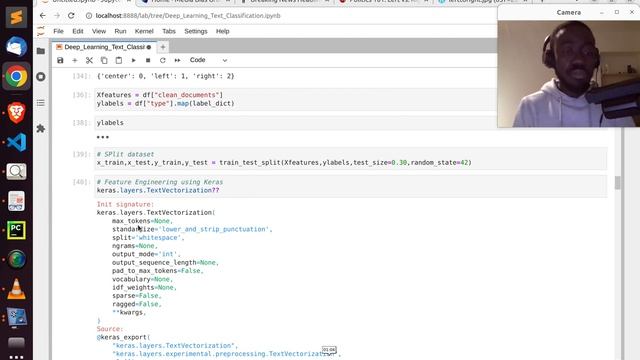
Task: Open the extension manager puzzle icon
Action: point(41,129)
